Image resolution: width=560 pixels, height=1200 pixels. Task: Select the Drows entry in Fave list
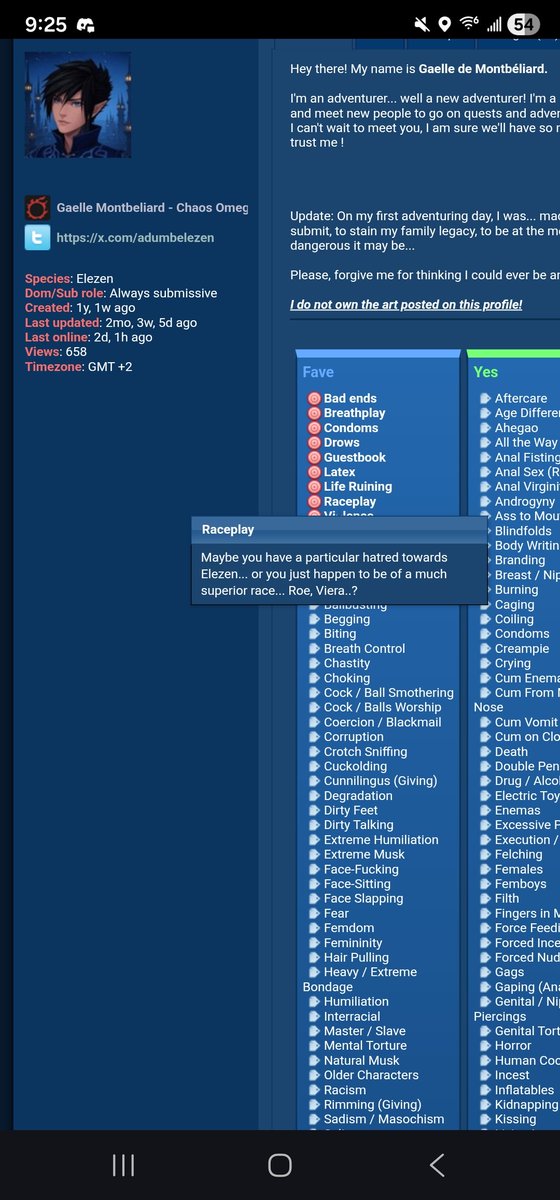coord(341,443)
